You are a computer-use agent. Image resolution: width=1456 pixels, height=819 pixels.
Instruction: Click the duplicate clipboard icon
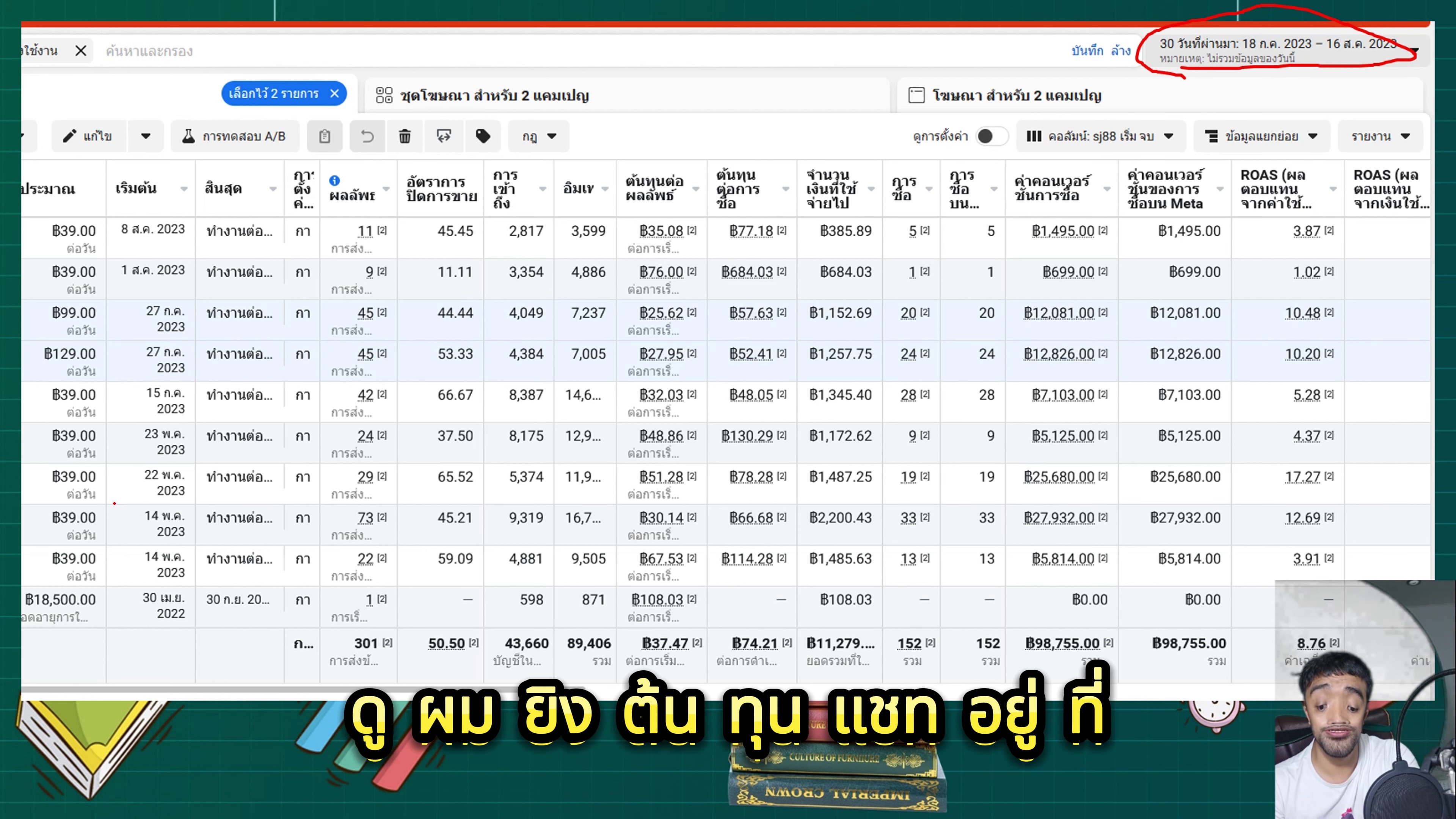point(325,136)
